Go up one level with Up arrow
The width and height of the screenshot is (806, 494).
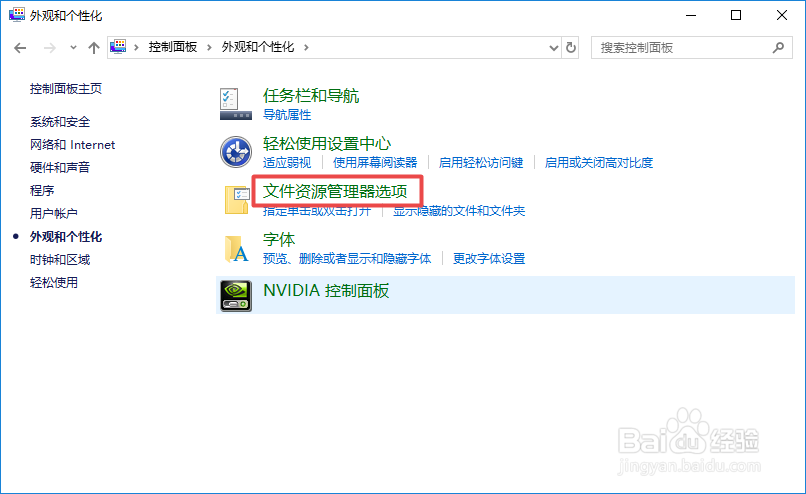coord(94,48)
